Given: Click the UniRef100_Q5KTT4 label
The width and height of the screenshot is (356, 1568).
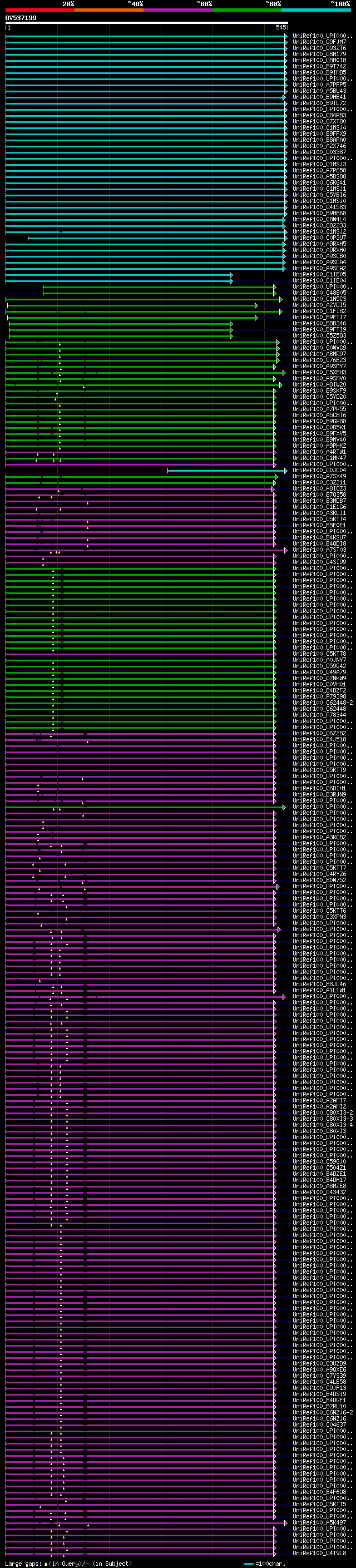Looking at the screenshot, I should coord(319,518).
